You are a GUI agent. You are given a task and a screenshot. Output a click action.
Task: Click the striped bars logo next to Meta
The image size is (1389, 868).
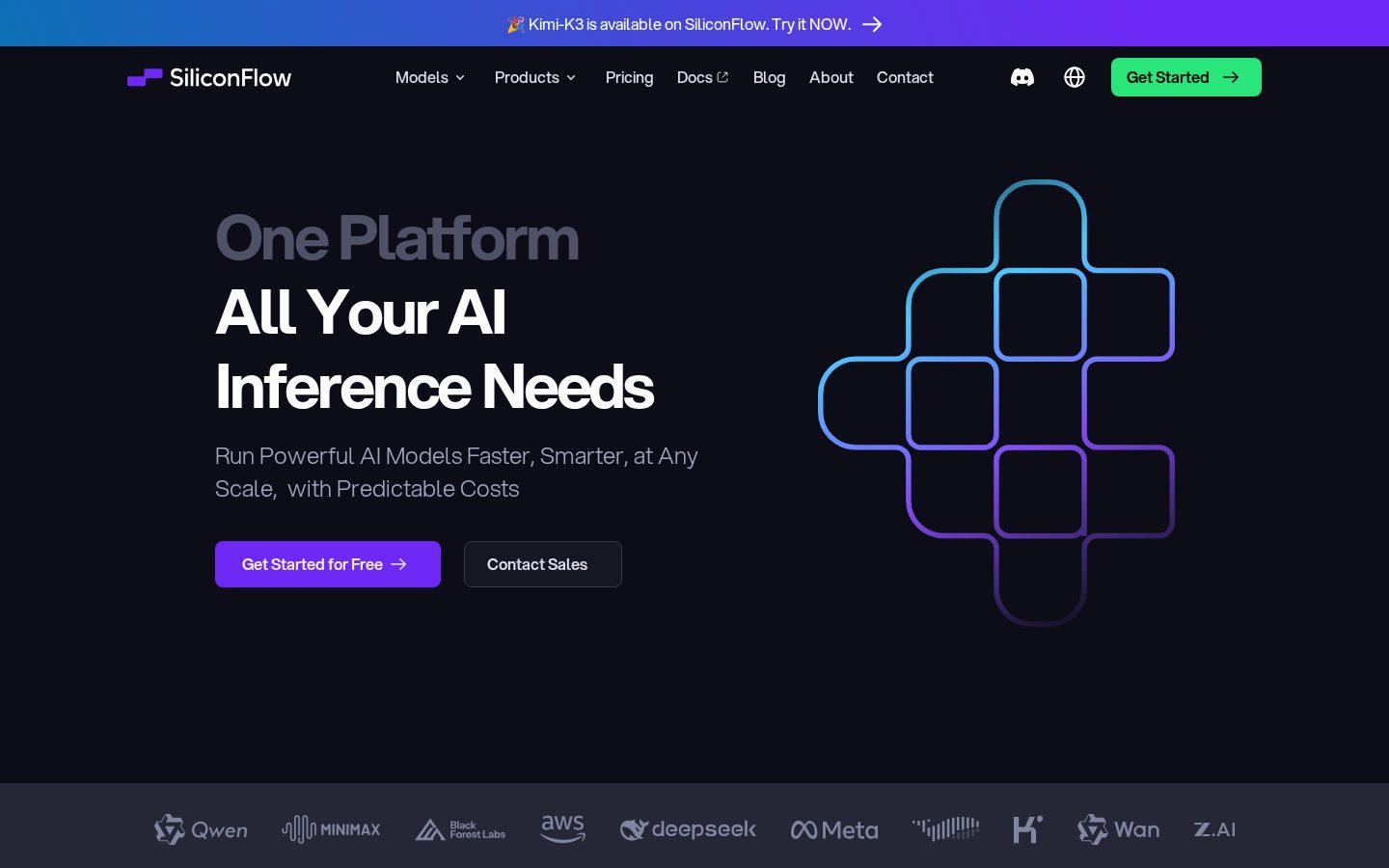[x=945, y=828]
